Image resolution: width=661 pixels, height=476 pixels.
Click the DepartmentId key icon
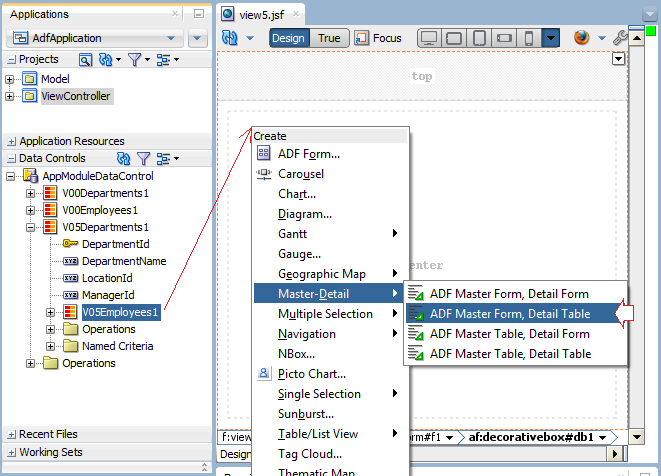click(70, 243)
